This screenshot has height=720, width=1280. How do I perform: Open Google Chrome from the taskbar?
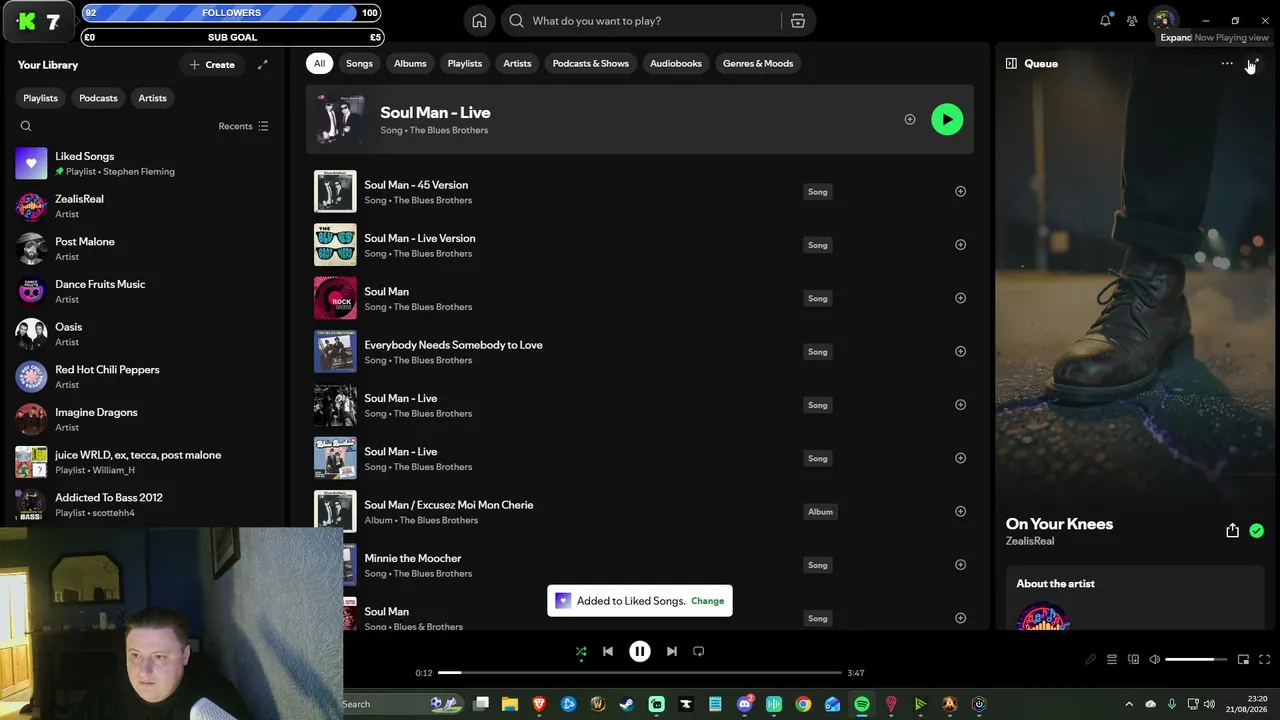[803, 704]
